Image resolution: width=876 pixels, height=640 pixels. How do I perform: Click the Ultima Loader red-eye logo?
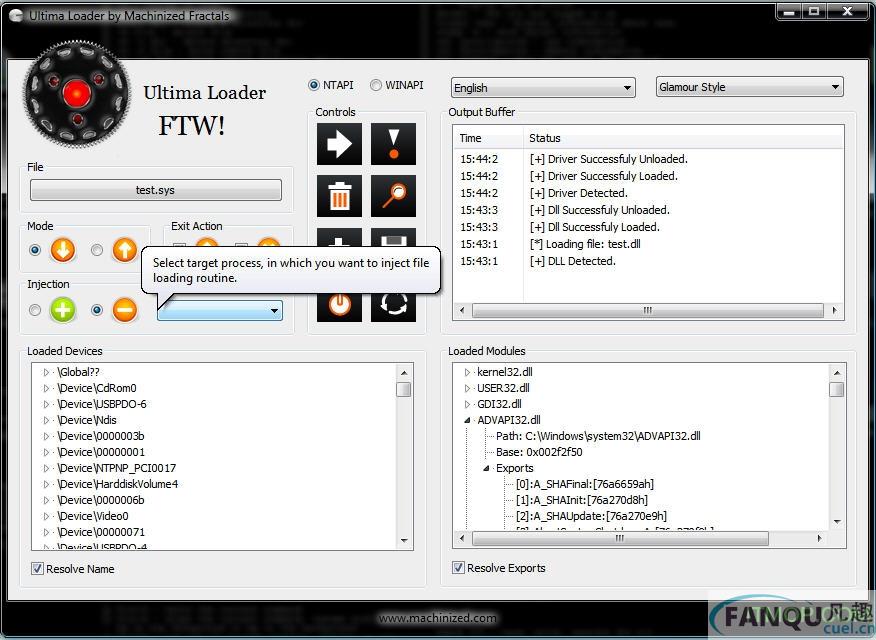77,94
